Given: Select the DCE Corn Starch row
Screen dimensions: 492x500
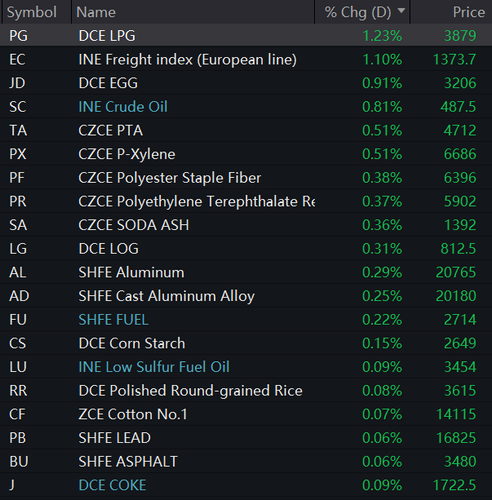Looking at the screenshot, I should pos(246,343).
